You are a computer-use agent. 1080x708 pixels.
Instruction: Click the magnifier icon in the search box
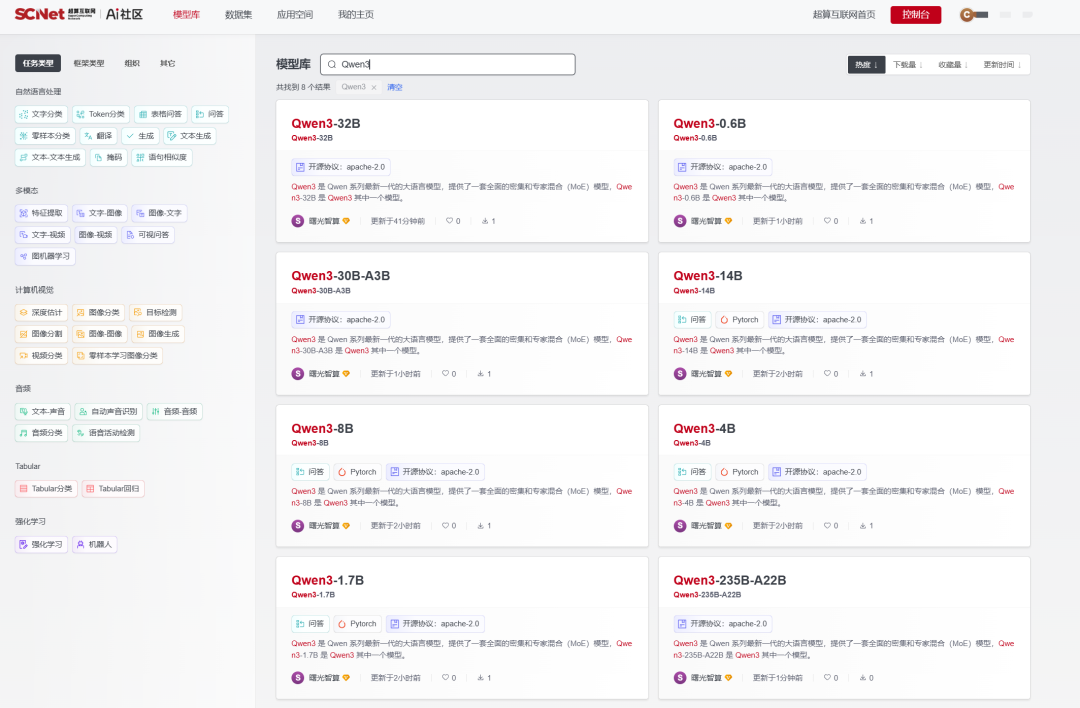coord(332,64)
